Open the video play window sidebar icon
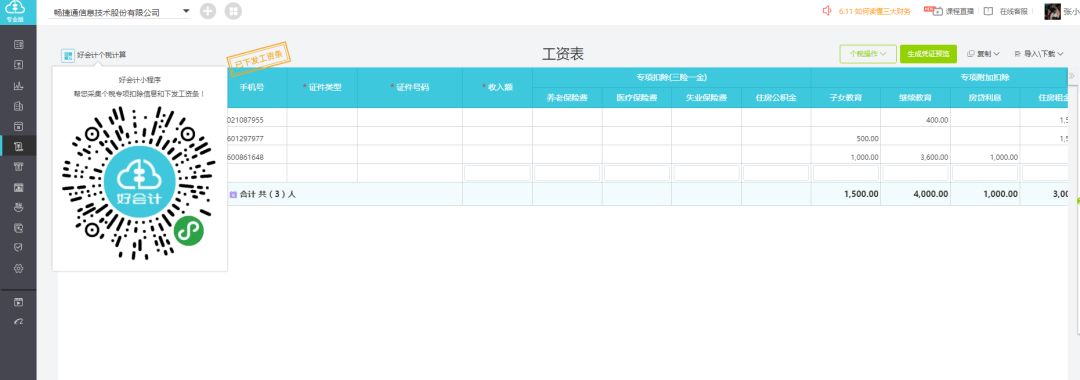The height and width of the screenshot is (380, 1080). [x=19, y=302]
